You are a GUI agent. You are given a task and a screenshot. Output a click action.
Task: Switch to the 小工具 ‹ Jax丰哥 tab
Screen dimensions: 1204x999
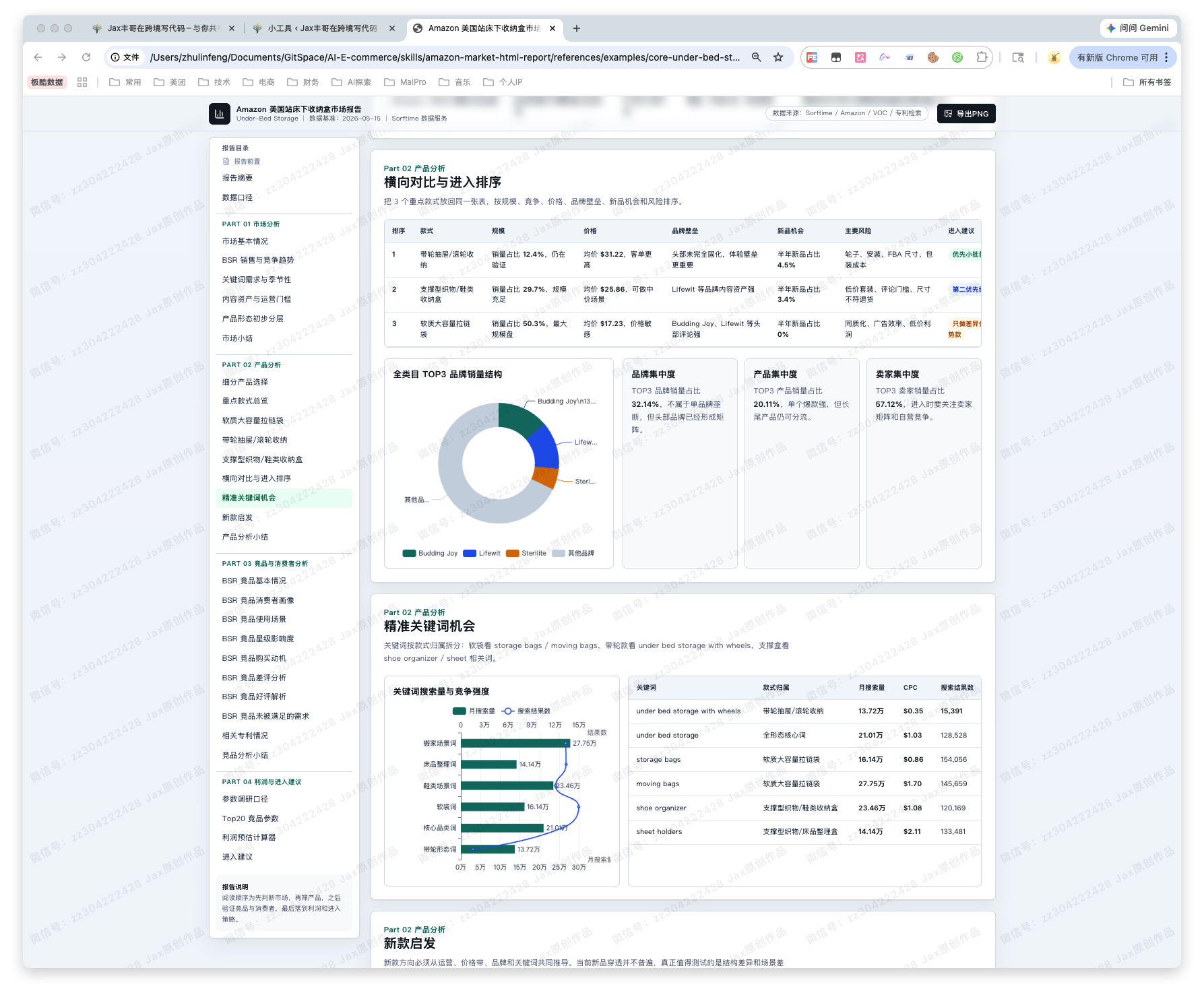321,28
